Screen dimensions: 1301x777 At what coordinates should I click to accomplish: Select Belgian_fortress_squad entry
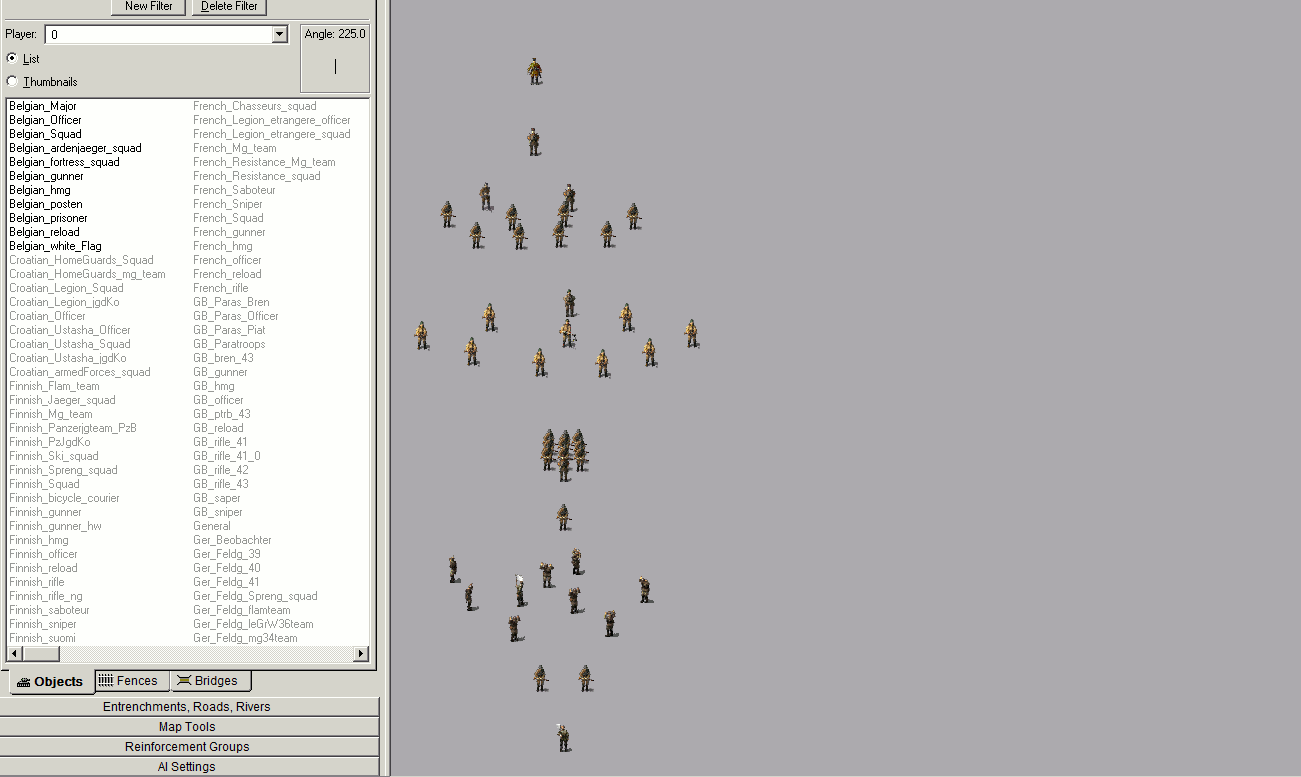64,162
